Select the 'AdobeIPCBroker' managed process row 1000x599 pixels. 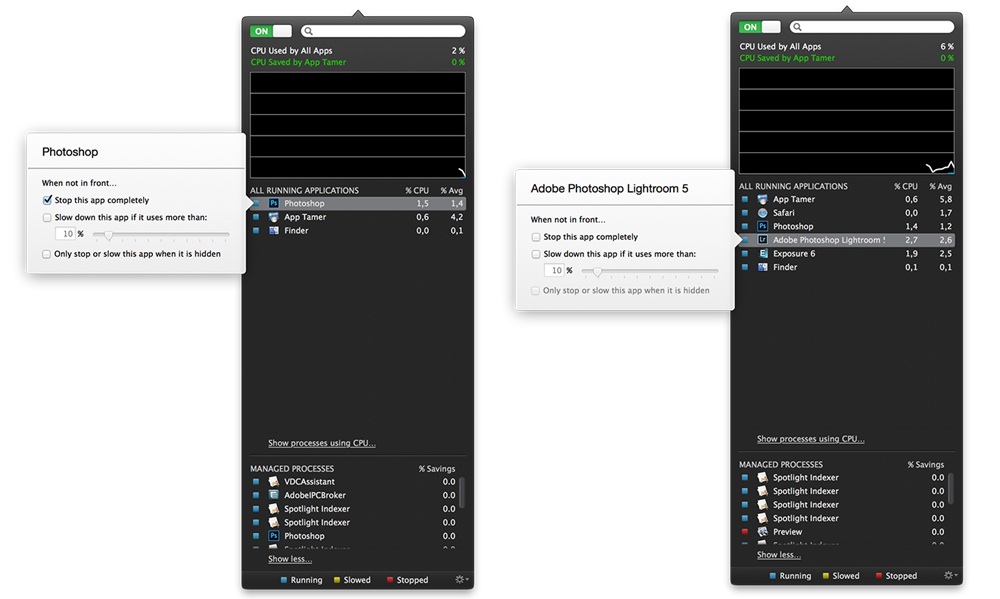[x=354, y=495]
